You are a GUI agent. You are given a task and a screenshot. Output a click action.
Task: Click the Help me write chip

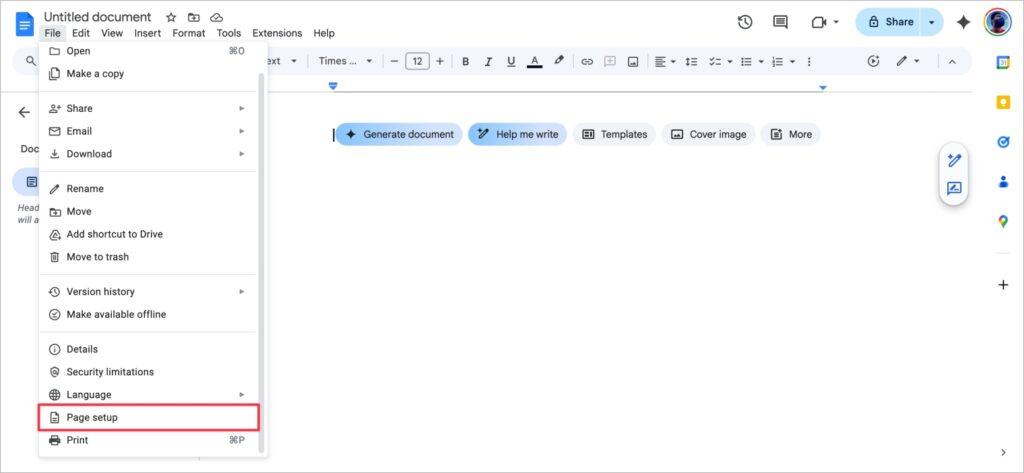517,135
